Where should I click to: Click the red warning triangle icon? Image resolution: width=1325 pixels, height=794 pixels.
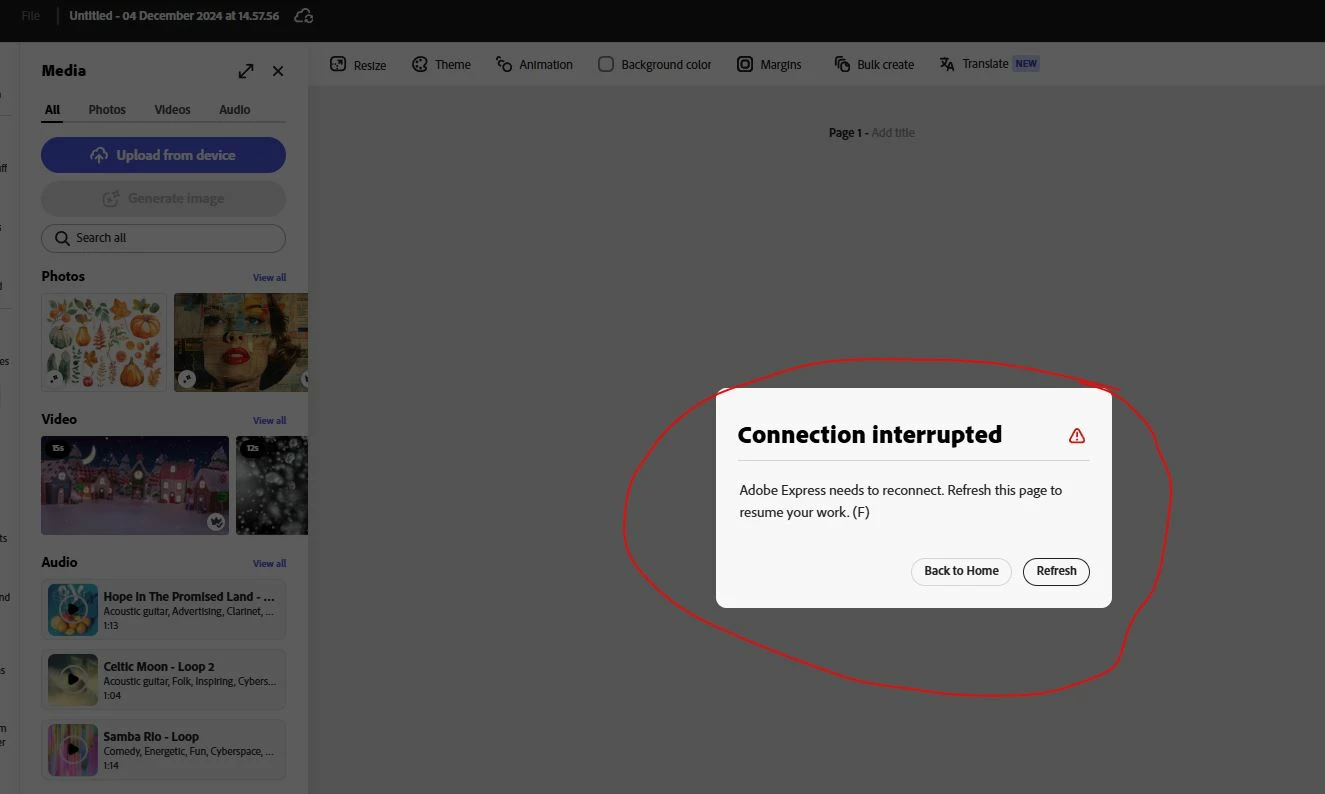(x=1076, y=435)
